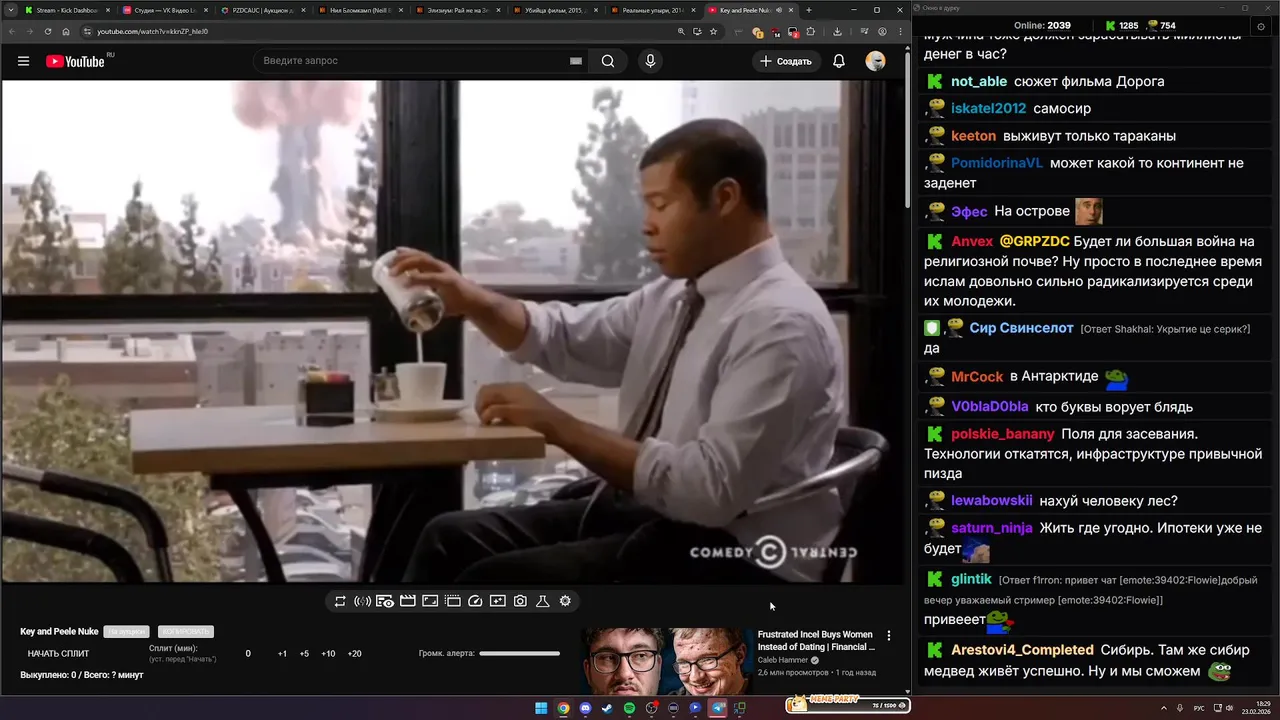Go to the YouTube home logo
This screenshot has width=1280, height=720.
click(x=75, y=61)
